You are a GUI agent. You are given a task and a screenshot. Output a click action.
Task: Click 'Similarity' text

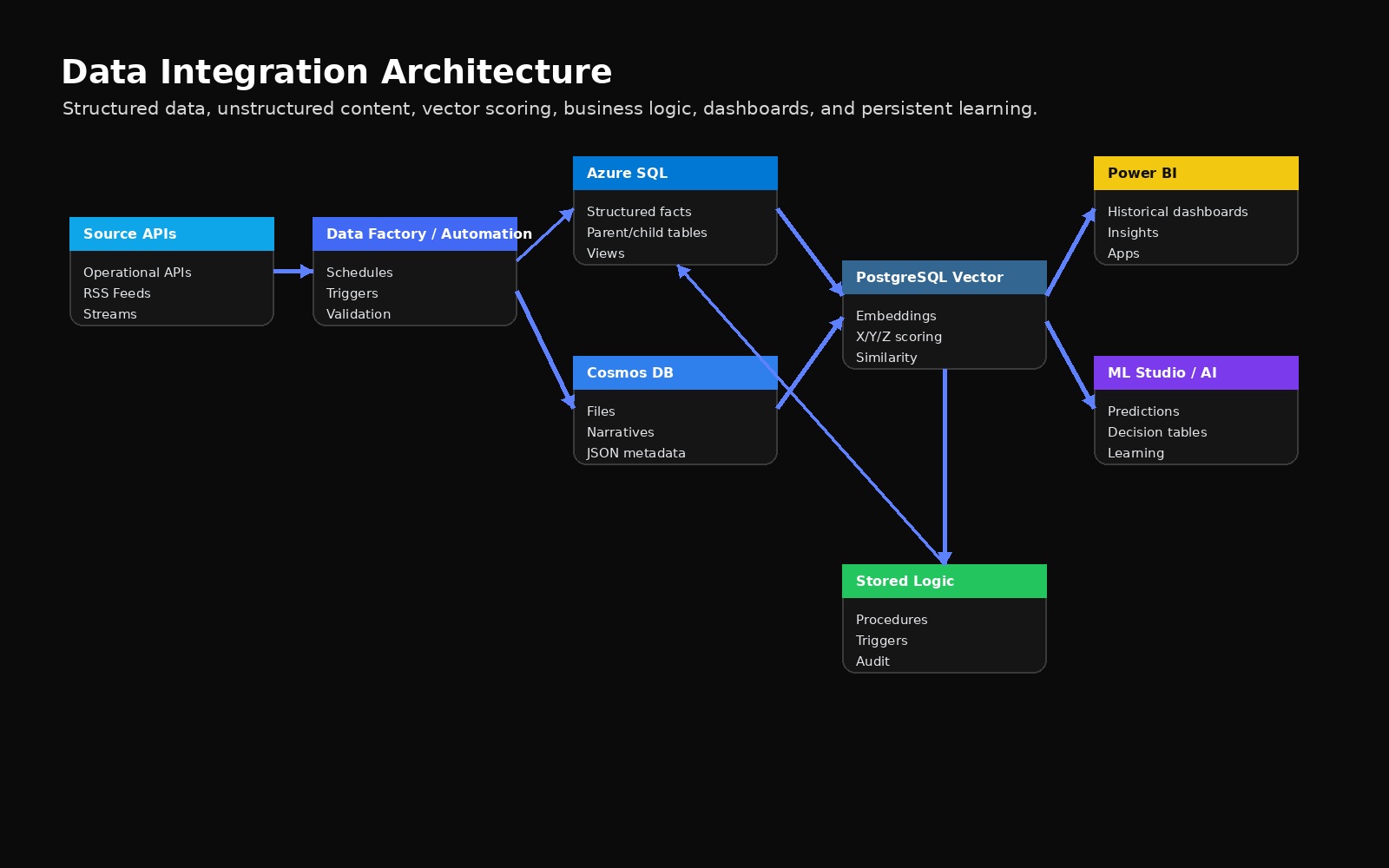click(x=886, y=358)
